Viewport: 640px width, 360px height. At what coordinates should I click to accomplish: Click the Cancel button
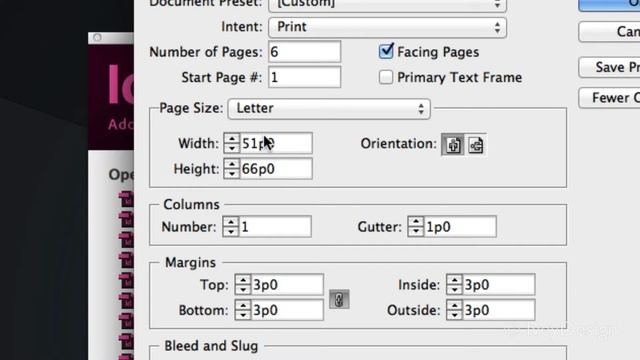tap(609, 32)
